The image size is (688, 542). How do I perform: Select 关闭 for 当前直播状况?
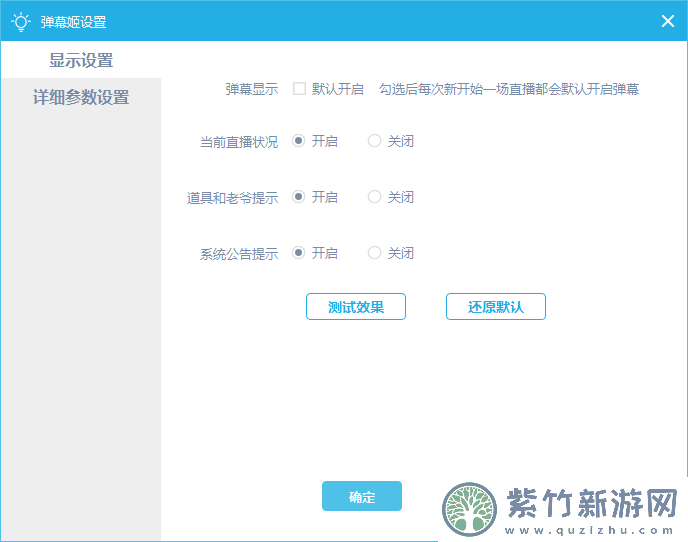374,141
